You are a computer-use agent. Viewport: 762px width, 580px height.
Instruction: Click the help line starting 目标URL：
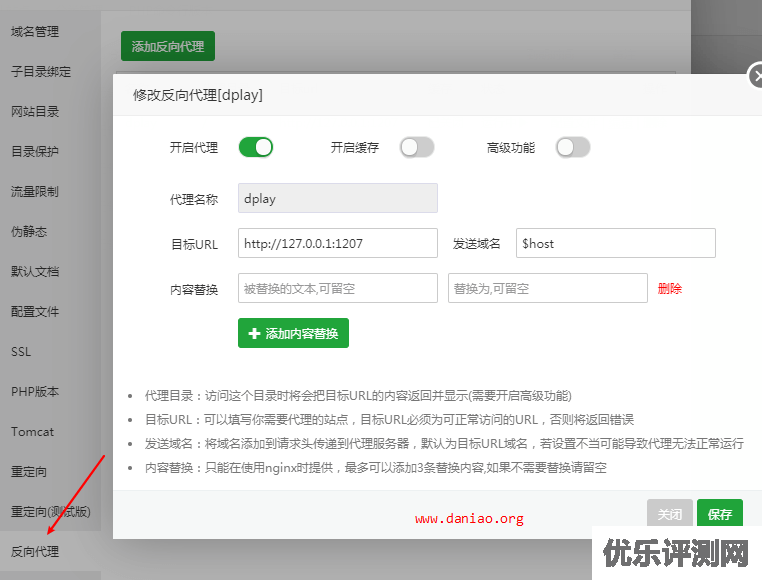[x=389, y=420]
